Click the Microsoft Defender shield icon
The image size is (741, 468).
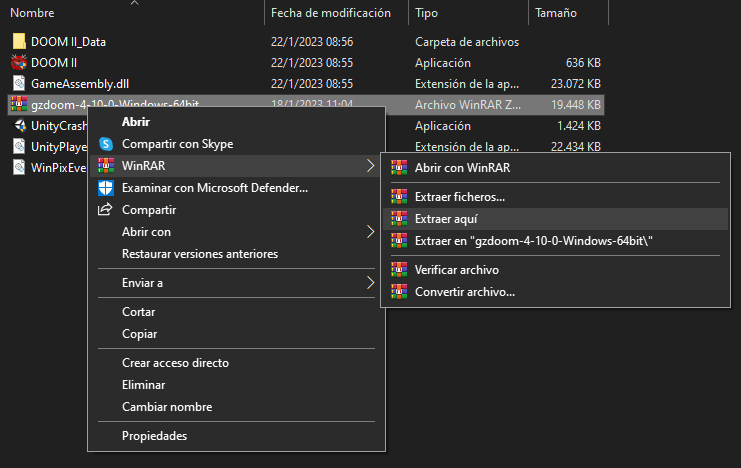[105, 188]
